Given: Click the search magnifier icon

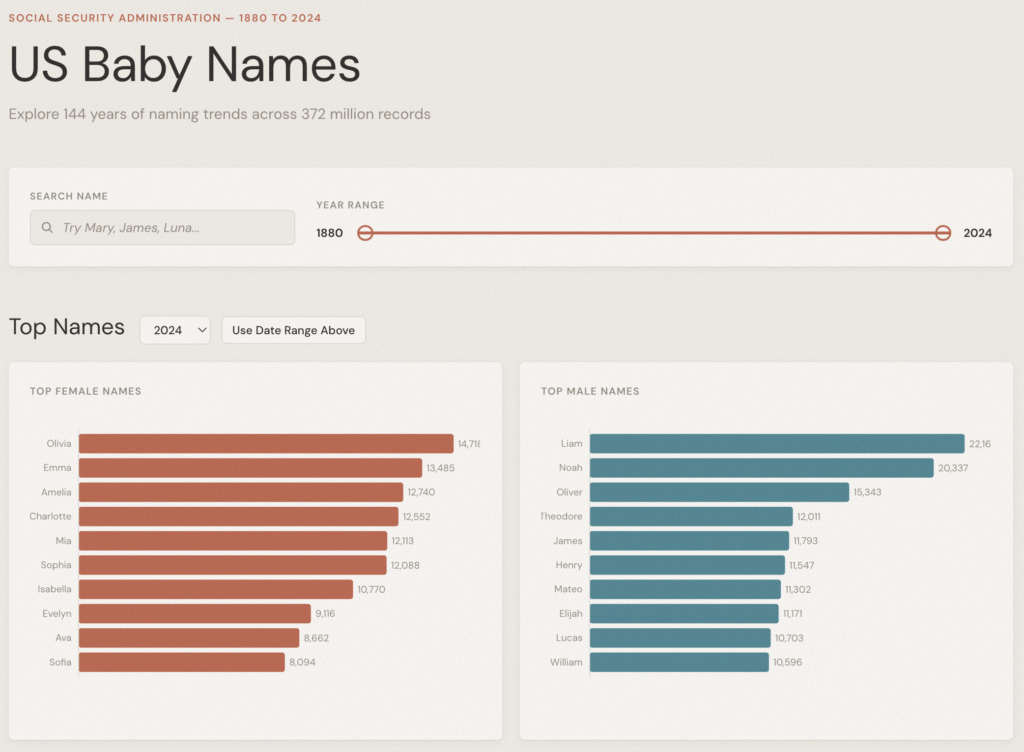Looking at the screenshot, I should point(47,228).
